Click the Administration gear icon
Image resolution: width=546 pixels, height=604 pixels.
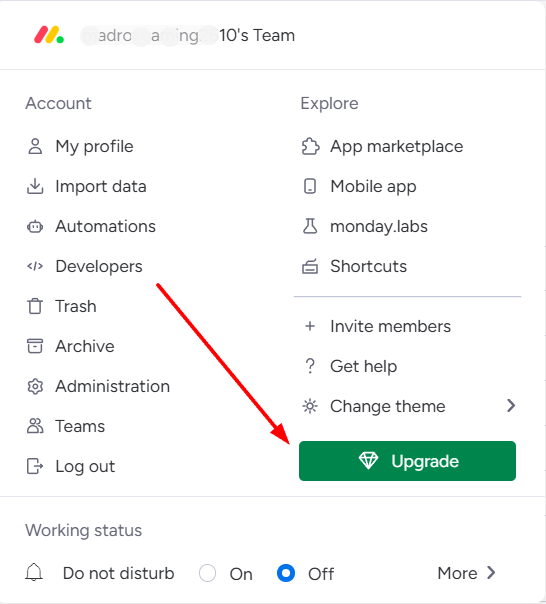(x=35, y=386)
